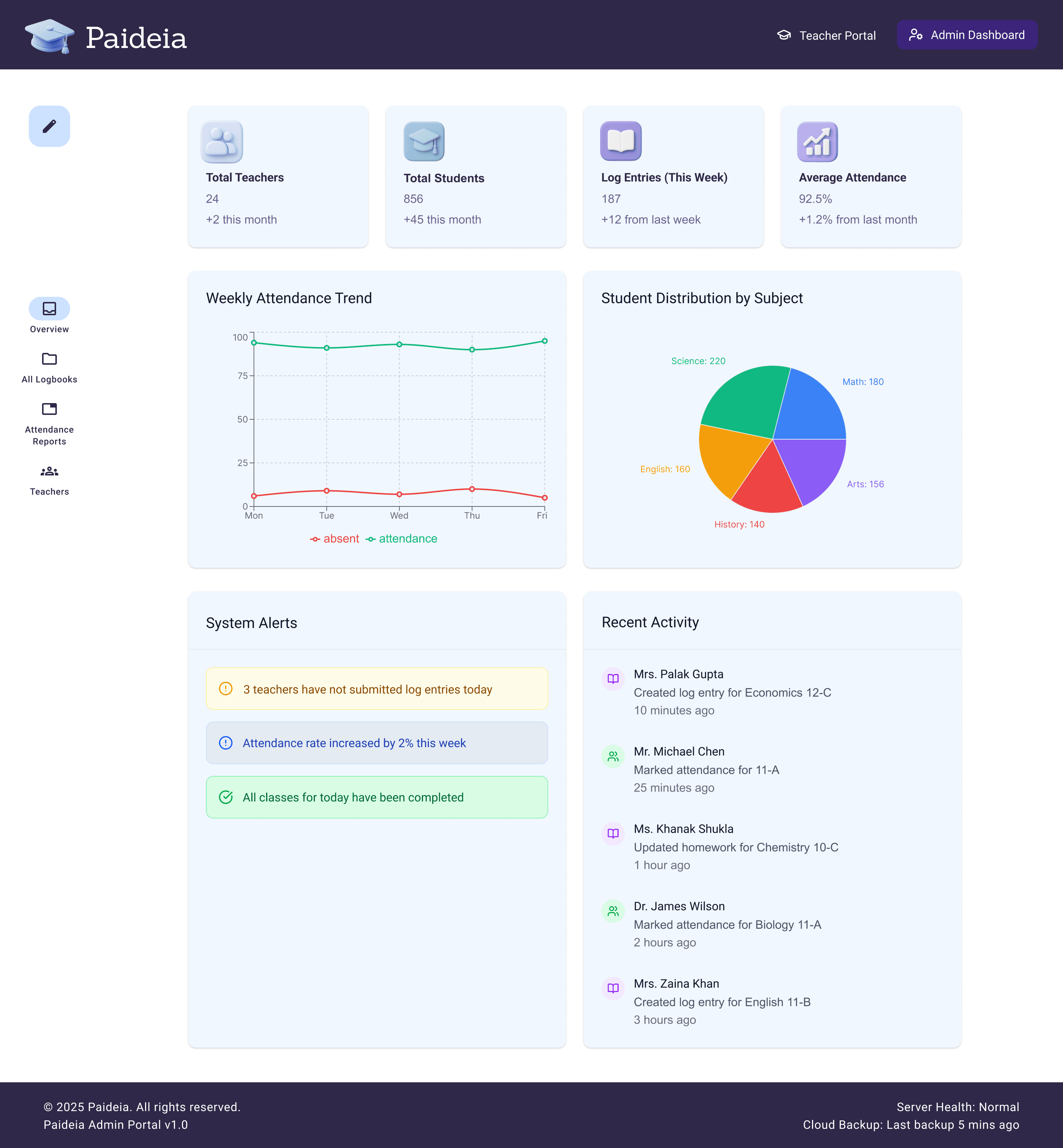Image resolution: width=1063 pixels, height=1148 pixels.
Task: Click the Average Attendance chart icon
Action: click(x=817, y=141)
